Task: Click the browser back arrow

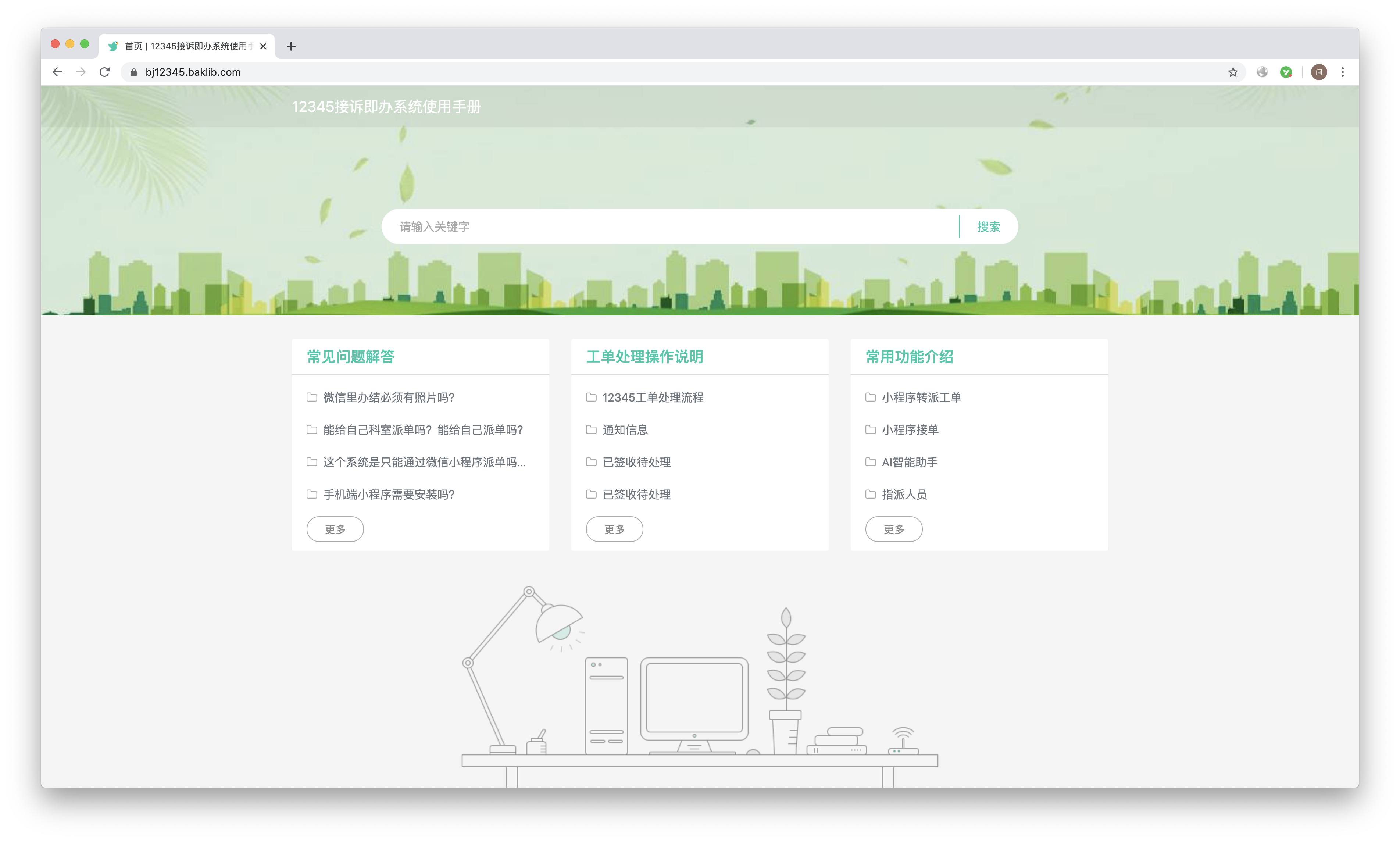Action: (57, 72)
